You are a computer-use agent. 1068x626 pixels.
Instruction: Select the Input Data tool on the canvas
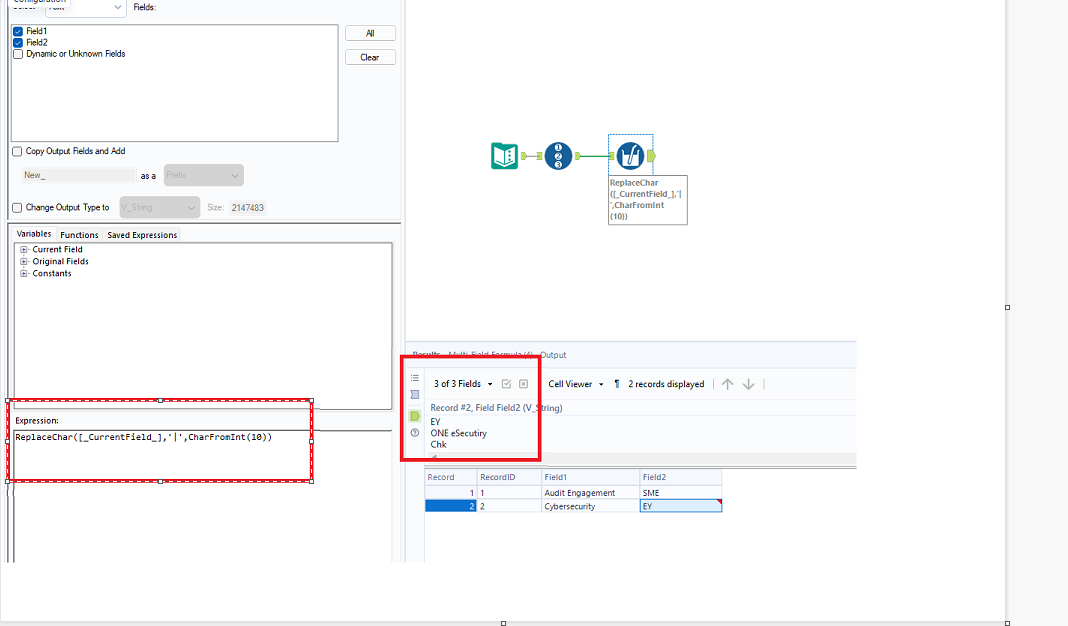[504, 156]
